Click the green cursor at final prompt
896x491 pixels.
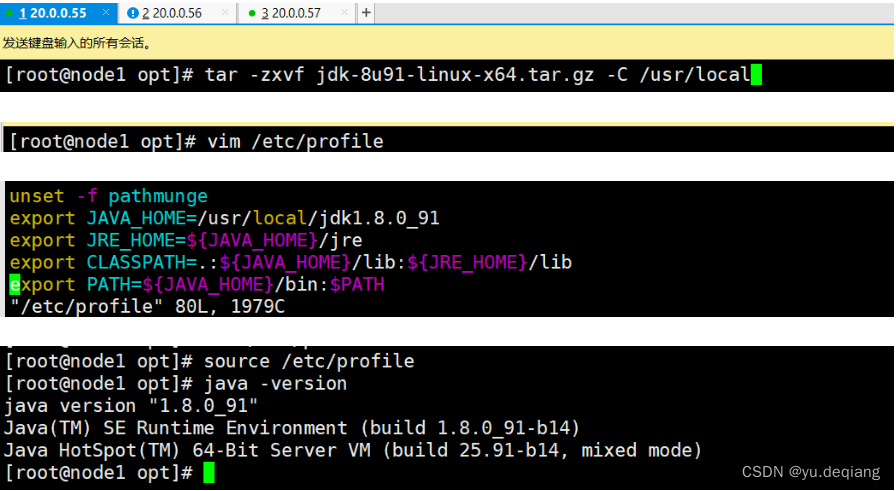[x=209, y=473]
